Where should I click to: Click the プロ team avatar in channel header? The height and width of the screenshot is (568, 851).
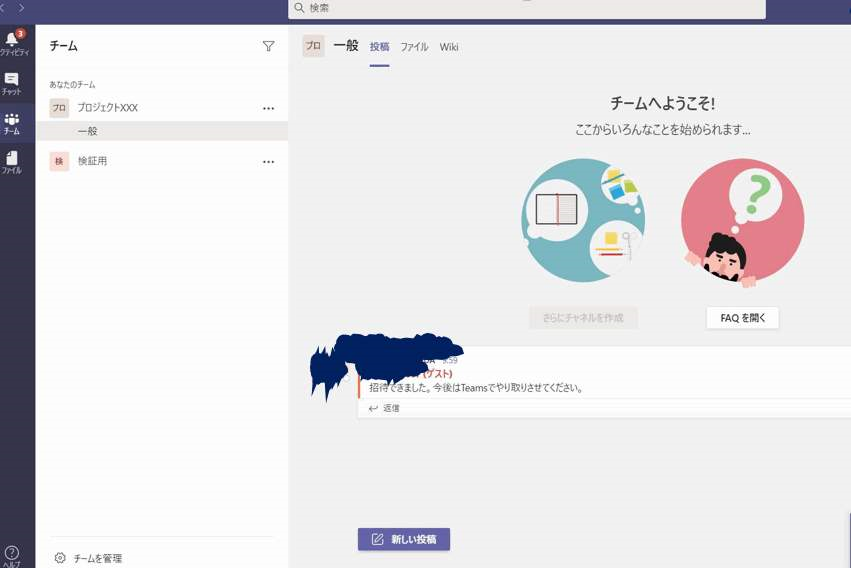pyautogui.click(x=313, y=46)
